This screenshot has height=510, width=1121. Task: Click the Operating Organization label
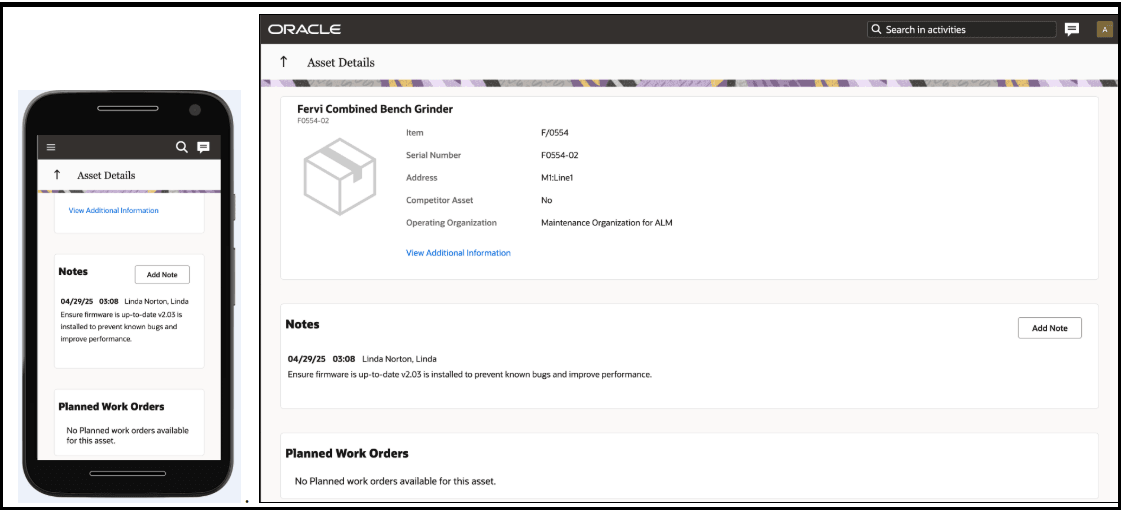(x=451, y=222)
